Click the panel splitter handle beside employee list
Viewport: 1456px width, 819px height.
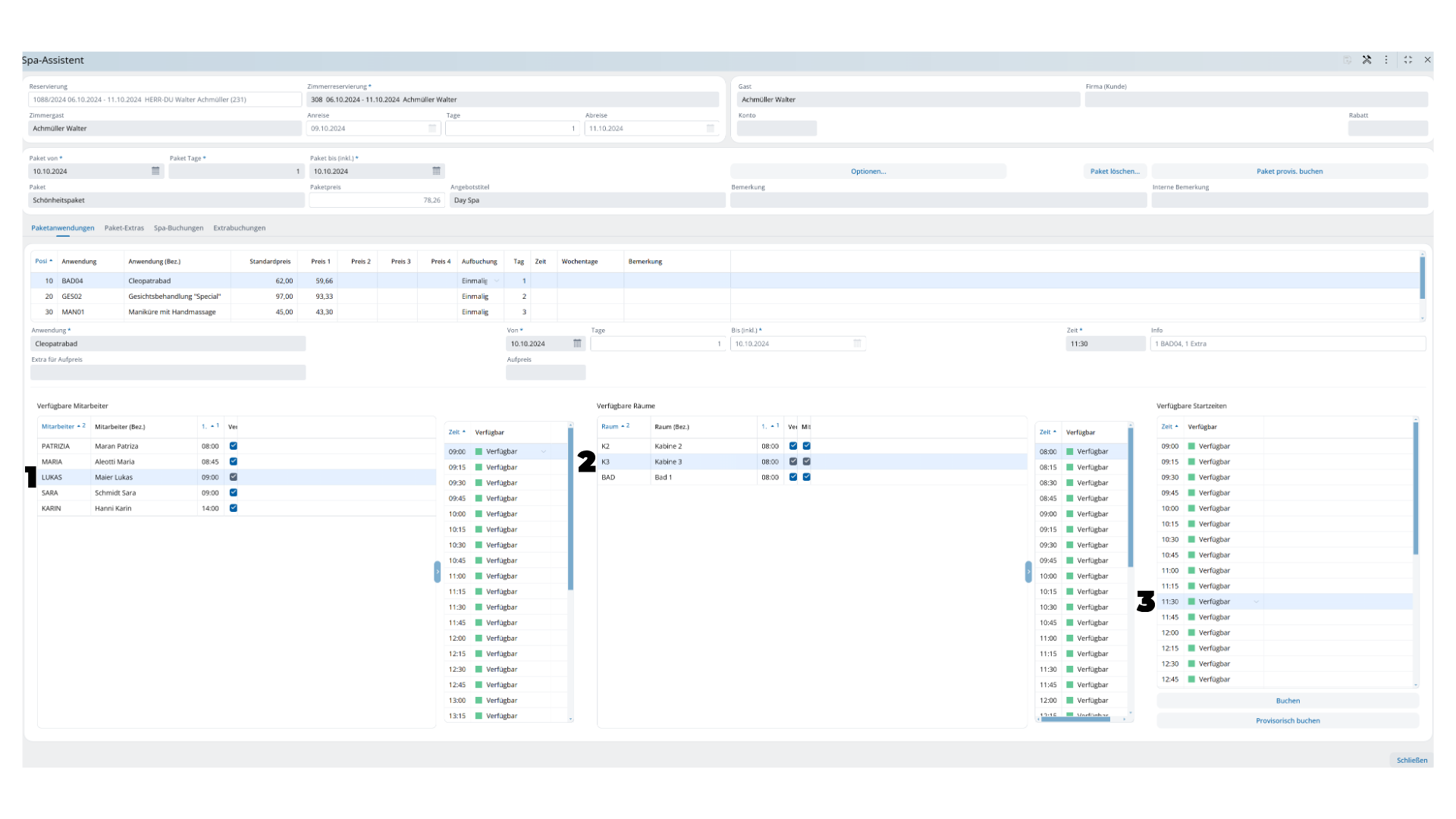(x=438, y=572)
